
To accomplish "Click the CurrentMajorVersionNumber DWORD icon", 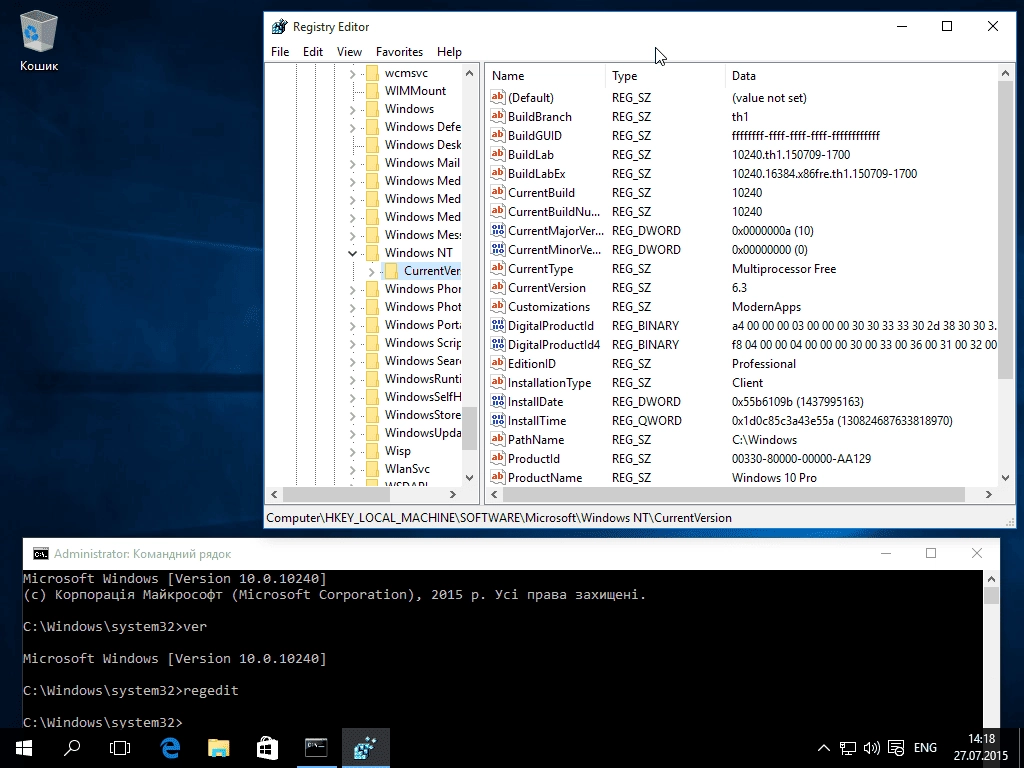I will 498,230.
